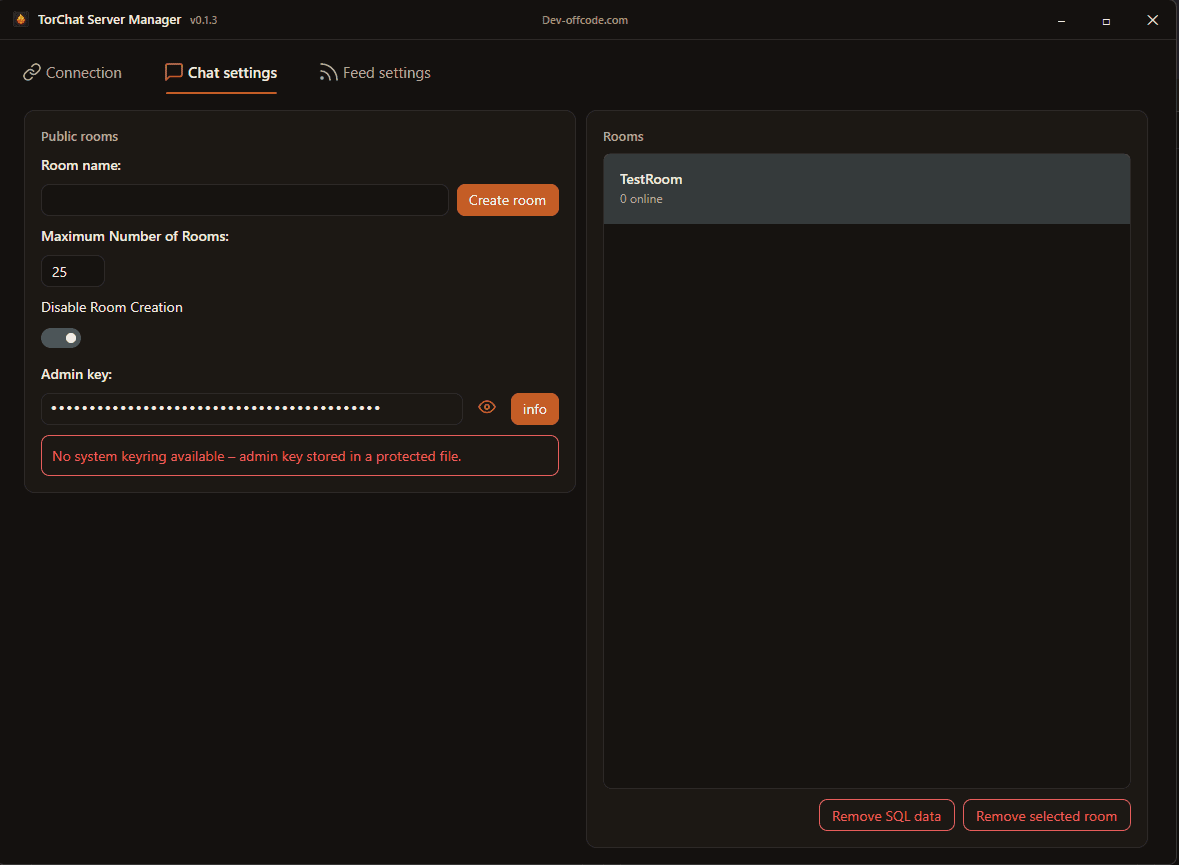
Task: Select the TestRoom entry in Rooms list
Action: (x=866, y=189)
